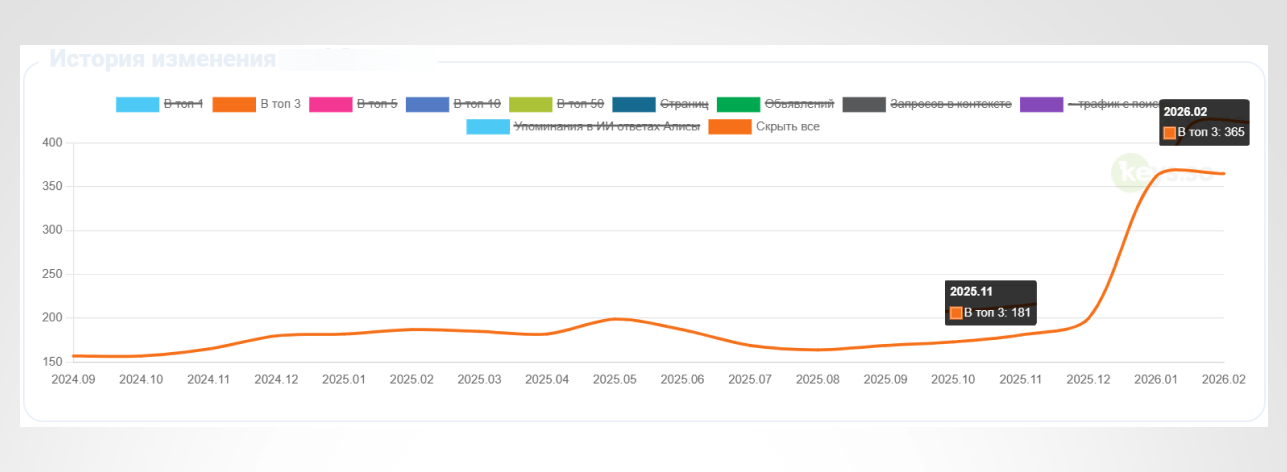The height and width of the screenshot is (472, 1287).
Task: Click the 2025.05 label on x-axis
Action: (614, 380)
